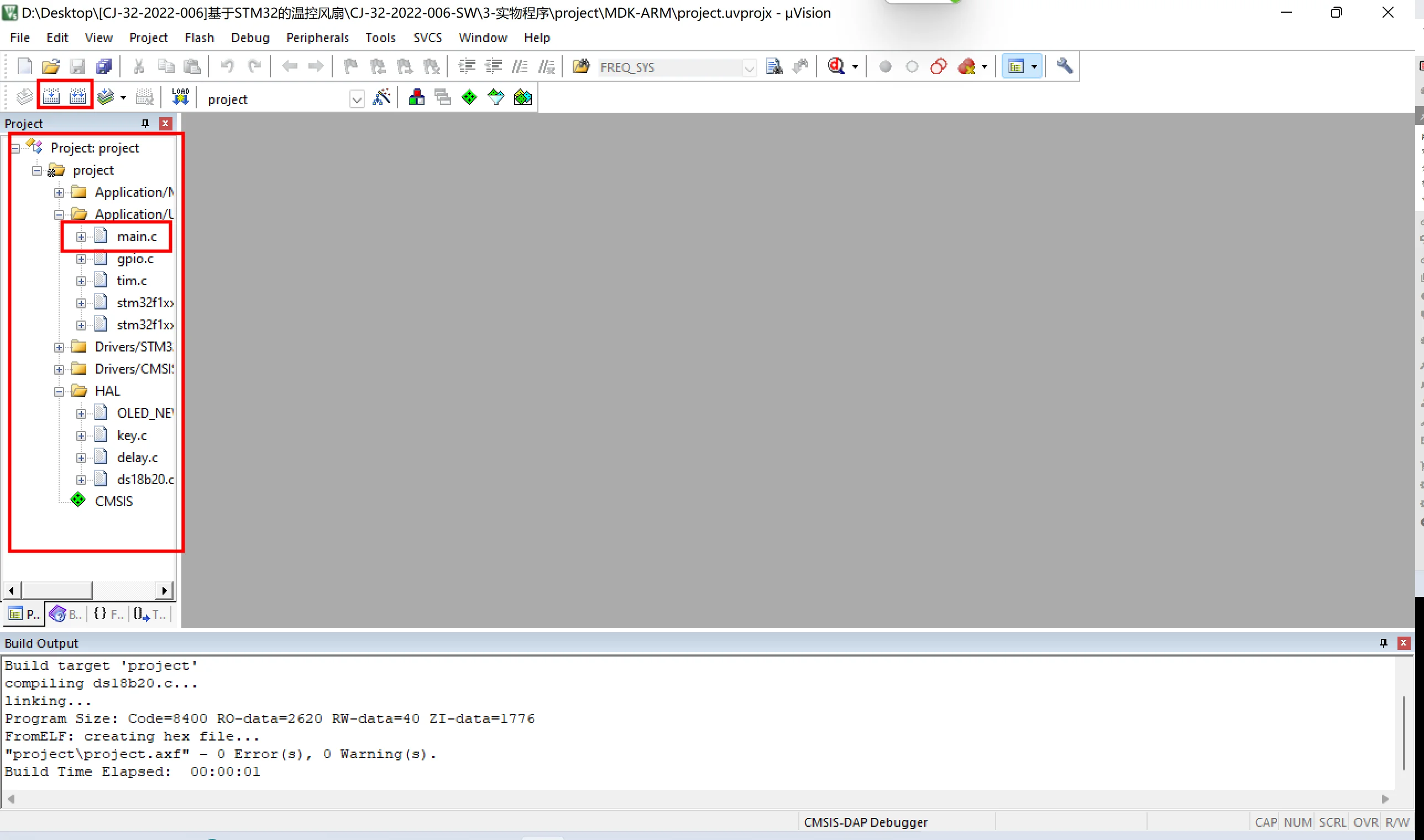
Task: Pin the Project panel
Action: pos(145,123)
